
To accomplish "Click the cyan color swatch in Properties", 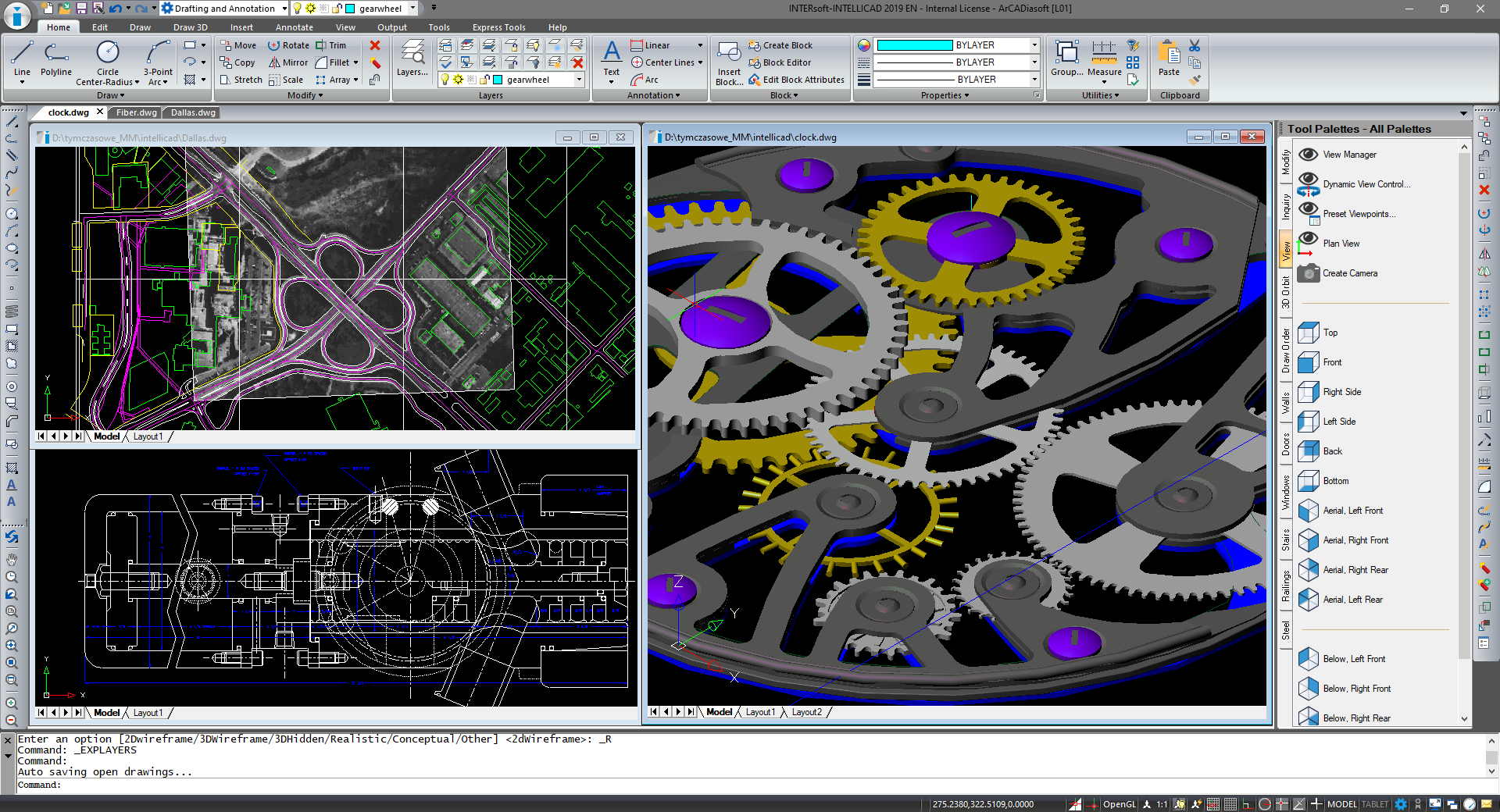I will (914, 45).
